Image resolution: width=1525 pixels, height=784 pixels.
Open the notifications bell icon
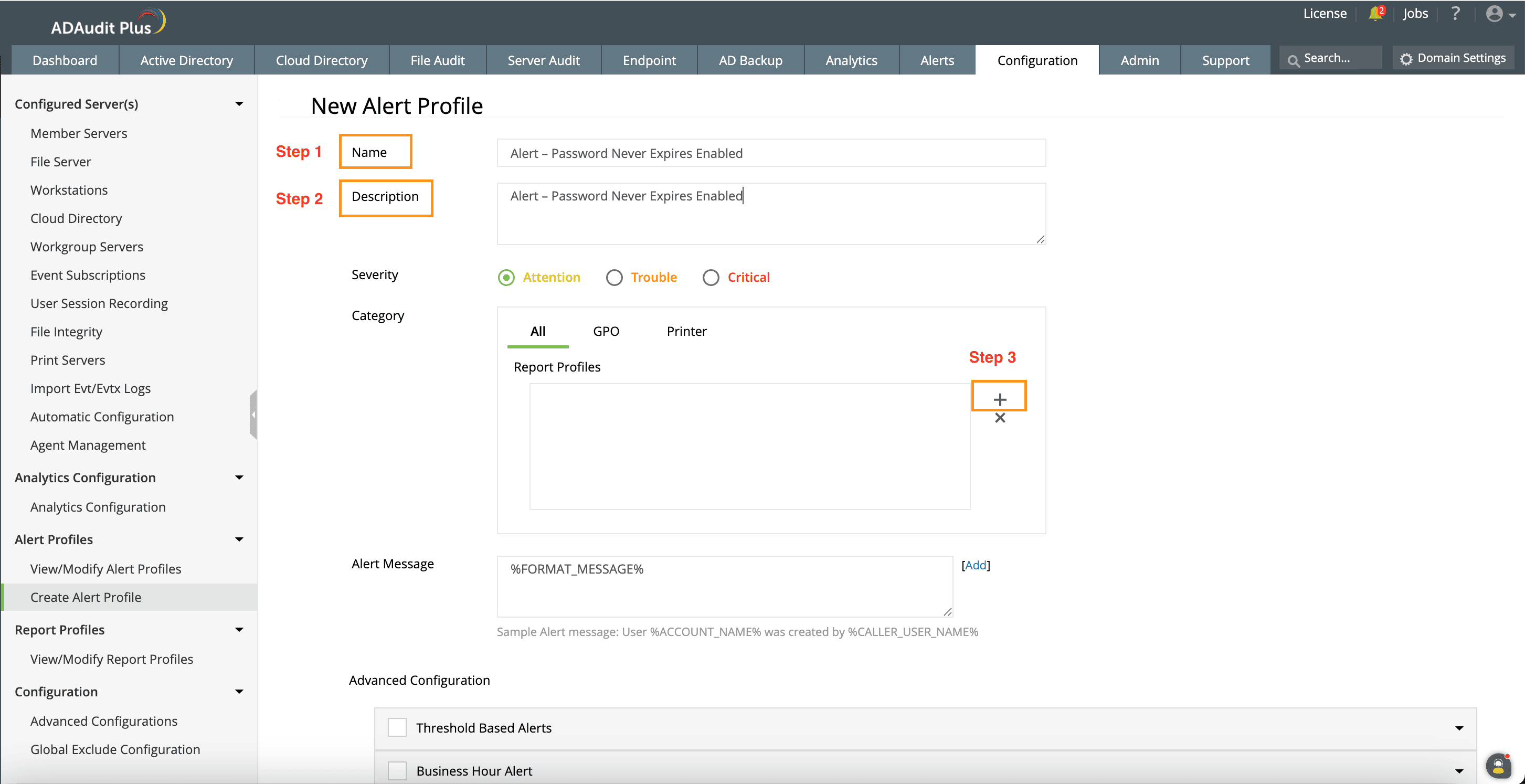tap(1374, 14)
